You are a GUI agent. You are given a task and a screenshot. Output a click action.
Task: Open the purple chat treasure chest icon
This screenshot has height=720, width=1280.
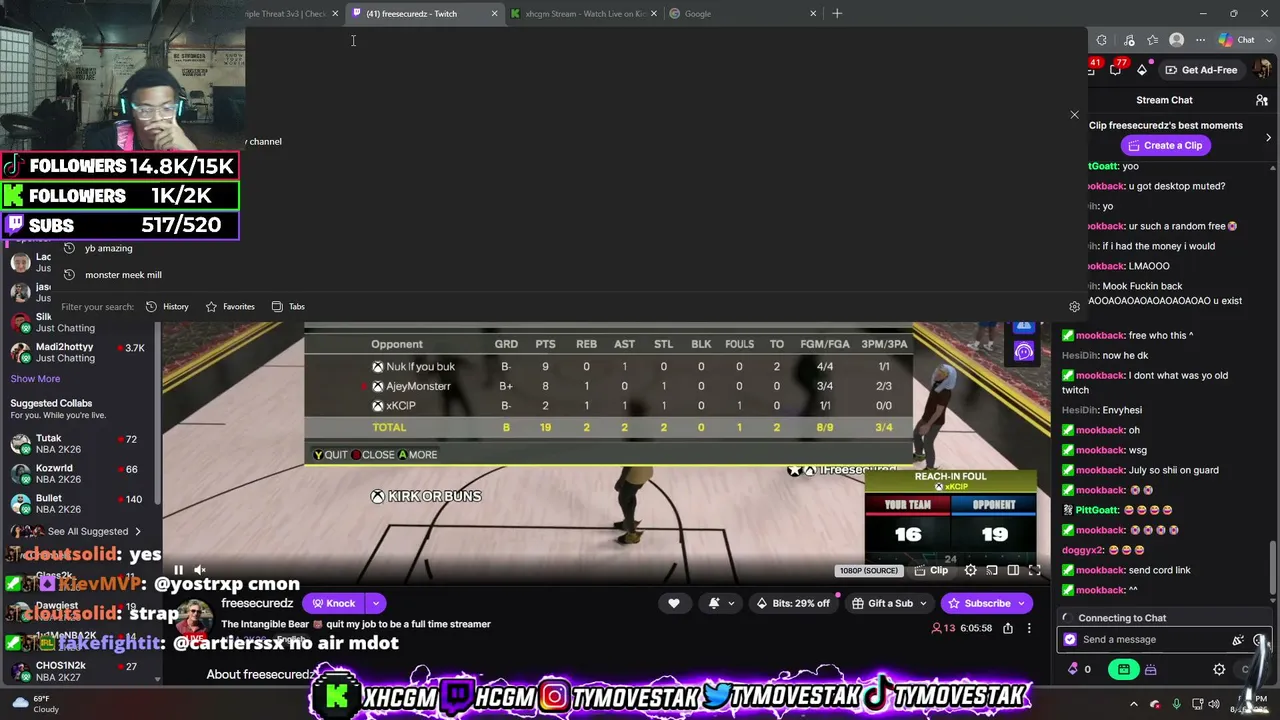click(1150, 669)
